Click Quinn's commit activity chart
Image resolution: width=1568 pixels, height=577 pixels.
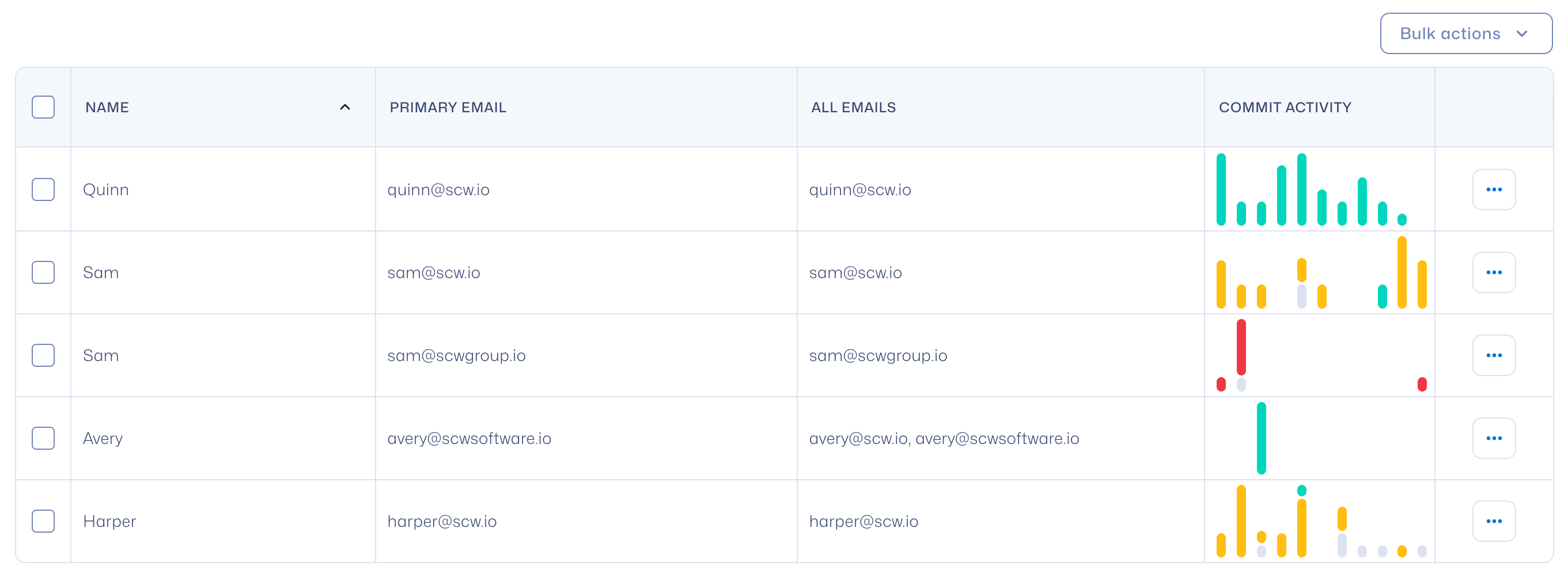point(1311,190)
